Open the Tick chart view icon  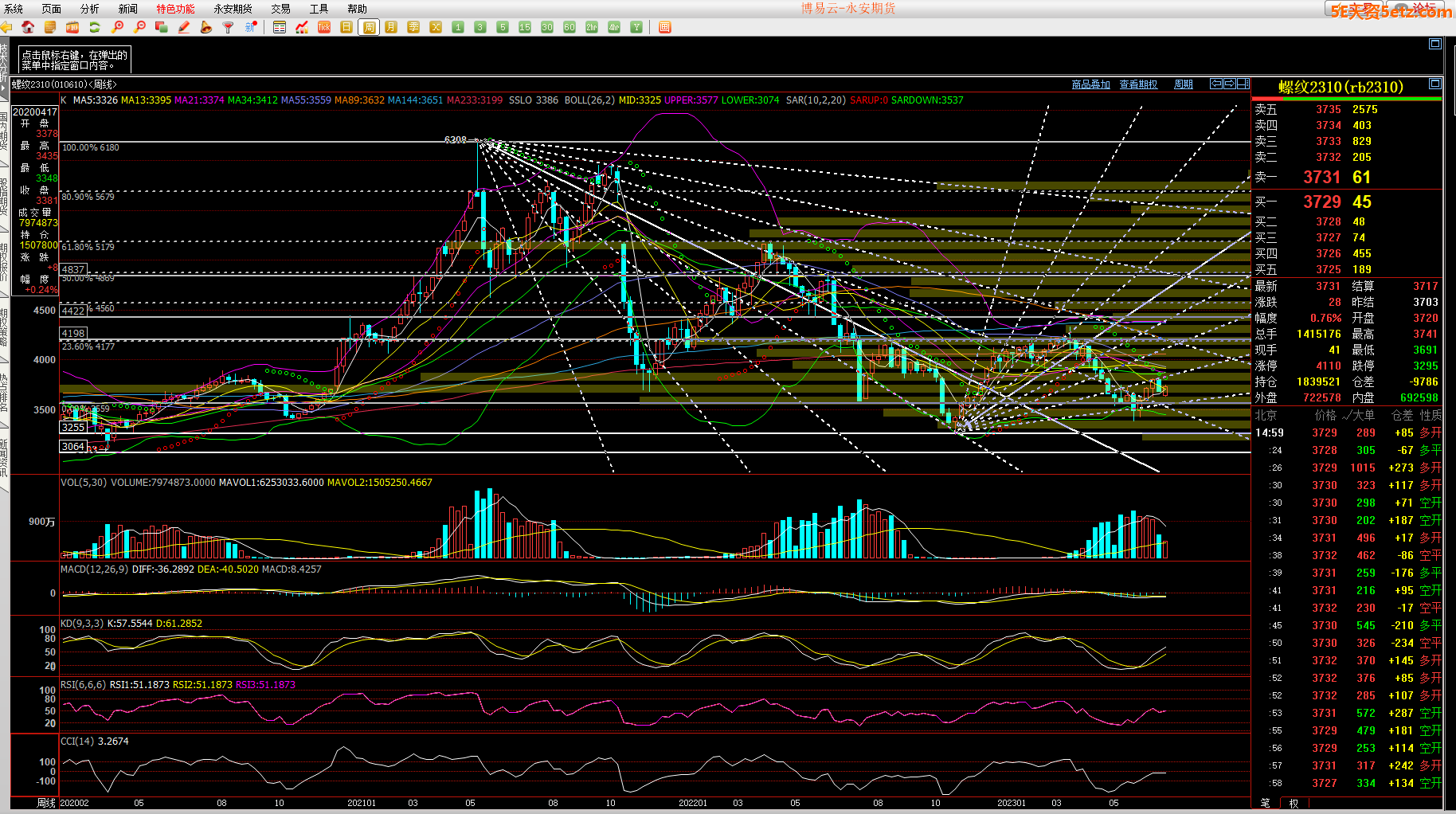point(324,27)
